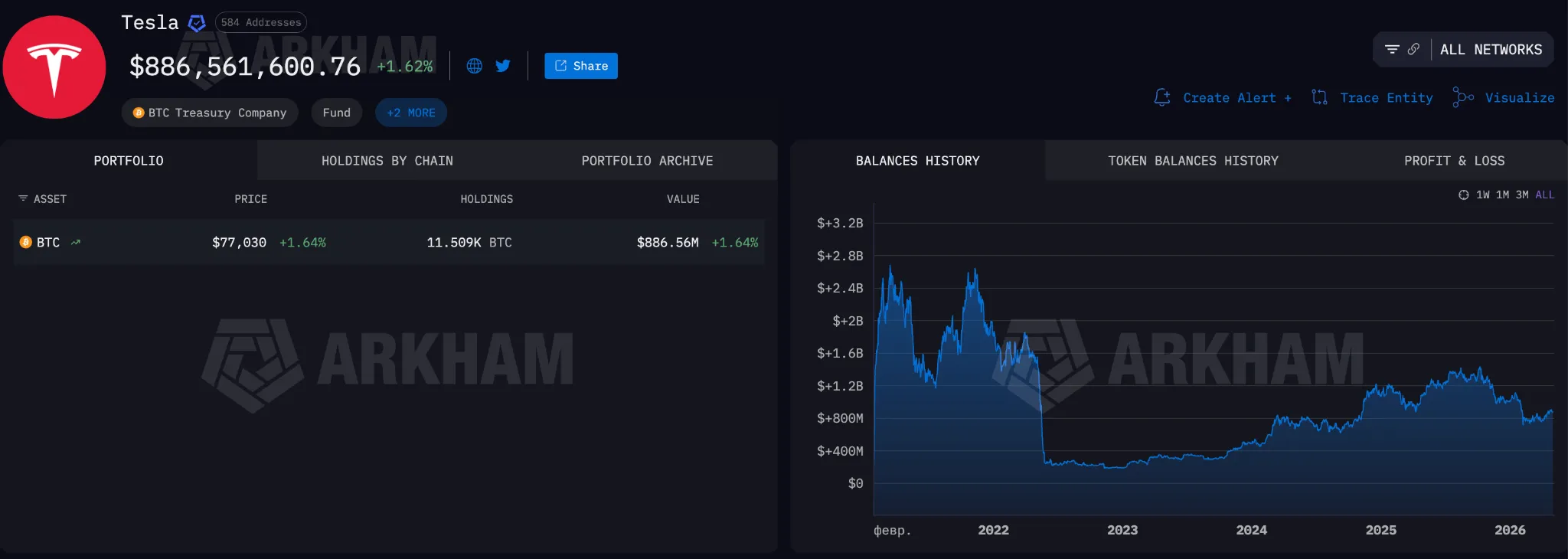Click the Create Alert bell icon
1568x559 pixels.
pyautogui.click(x=1162, y=97)
